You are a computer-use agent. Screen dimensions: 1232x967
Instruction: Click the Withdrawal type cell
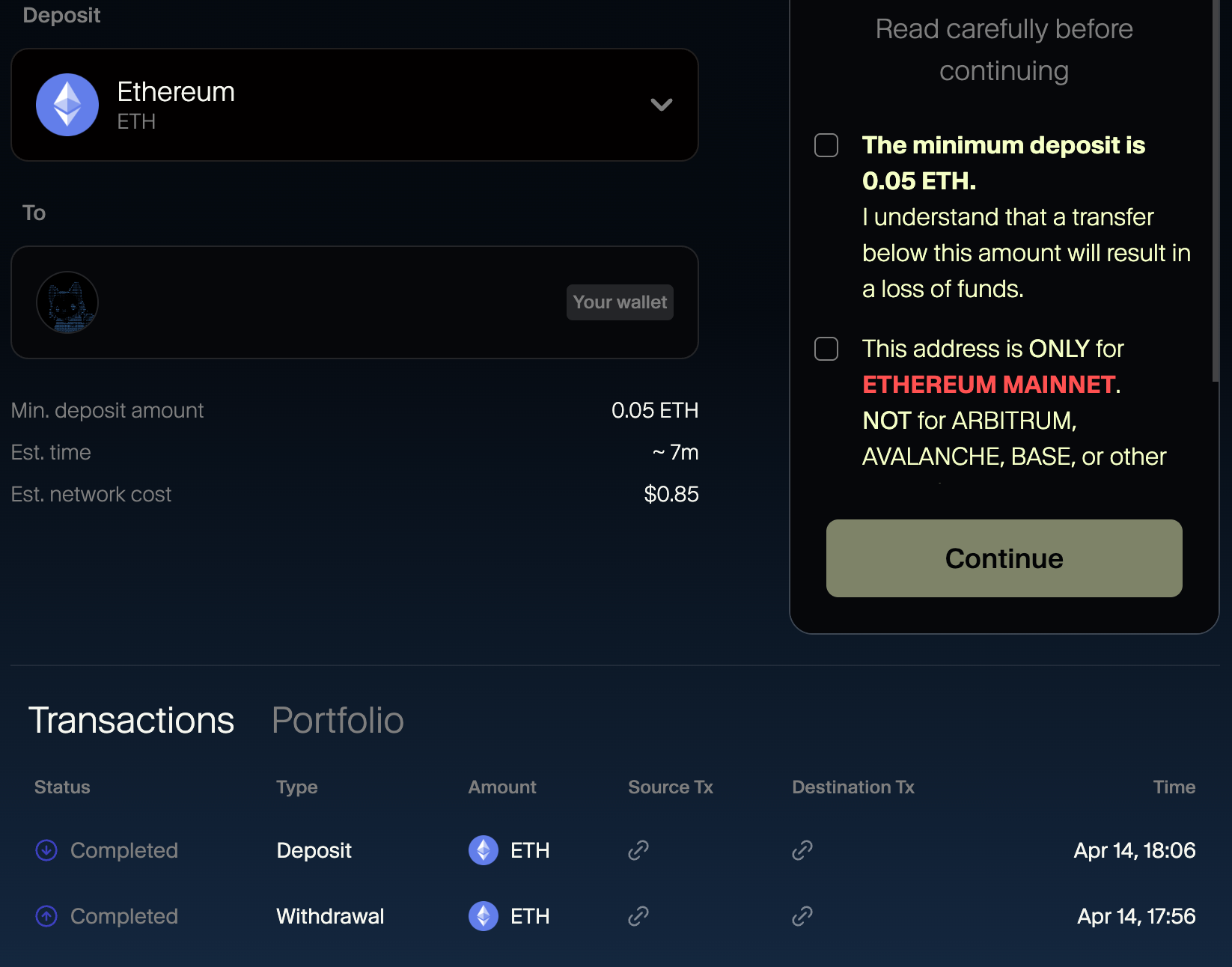pyautogui.click(x=330, y=916)
